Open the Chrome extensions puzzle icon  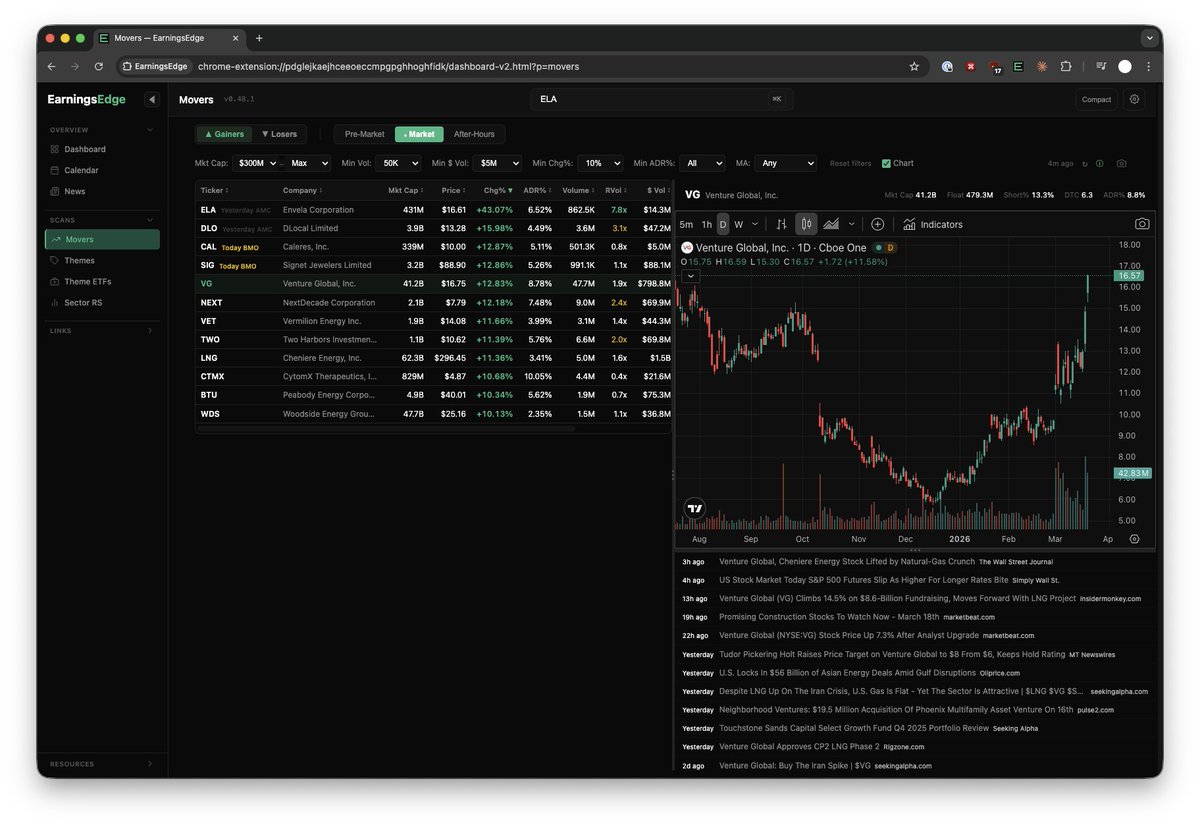1066,66
